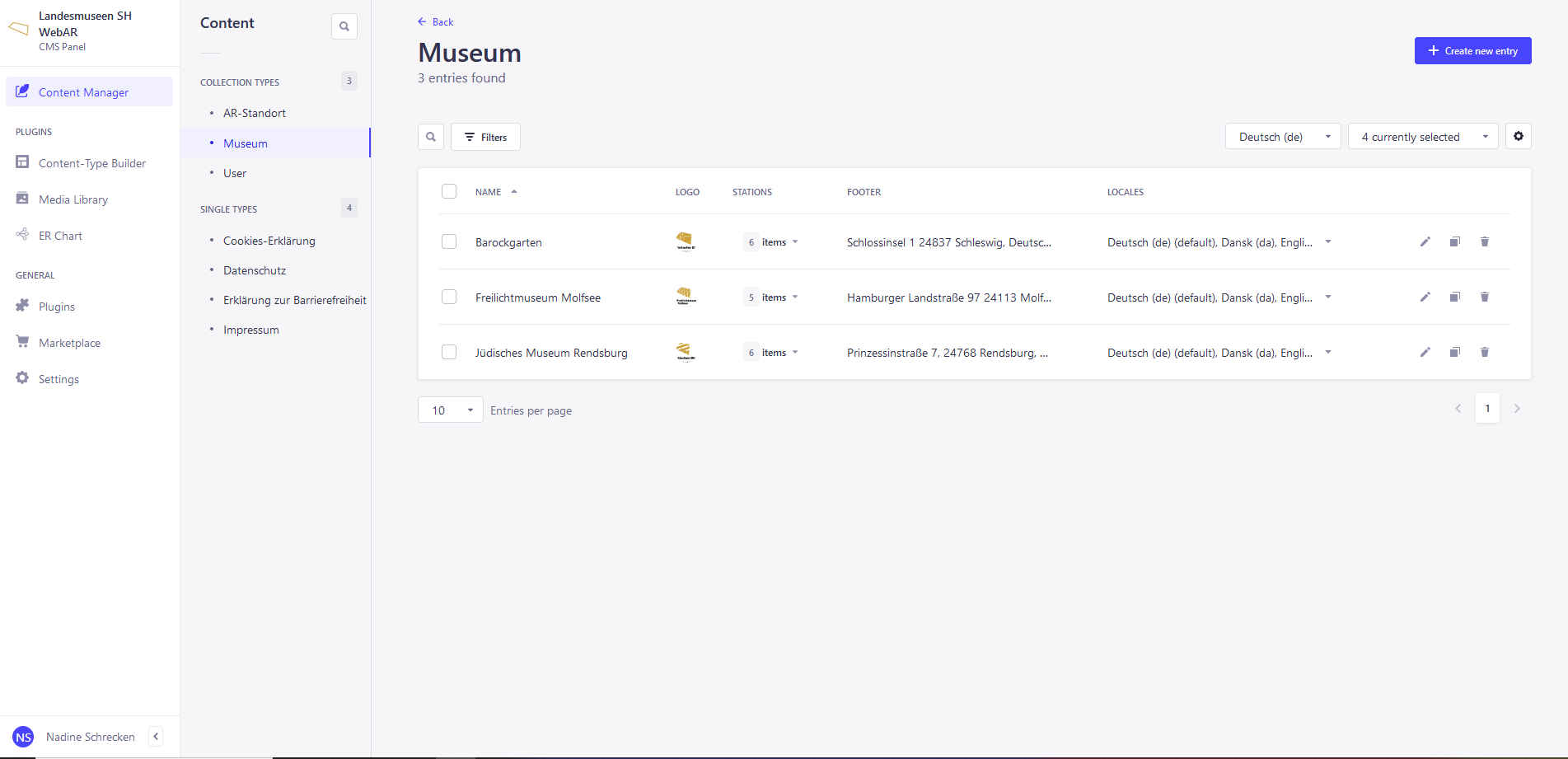Image resolution: width=1568 pixels, height=759 pixels.
Task: Open Jüdisches Museum Rendsburg entry by name
Action: [551, 353]
